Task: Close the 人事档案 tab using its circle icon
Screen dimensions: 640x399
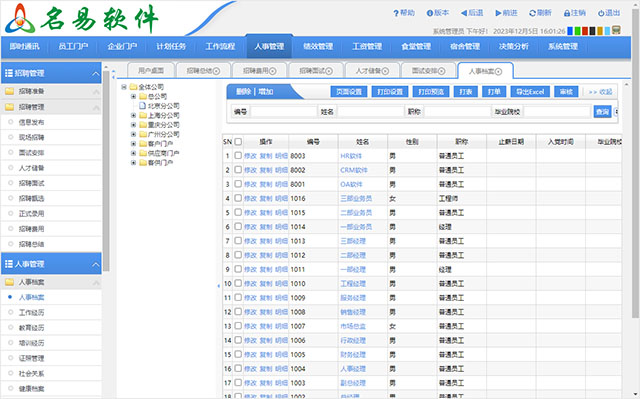Action: click(x=498, y=71)
